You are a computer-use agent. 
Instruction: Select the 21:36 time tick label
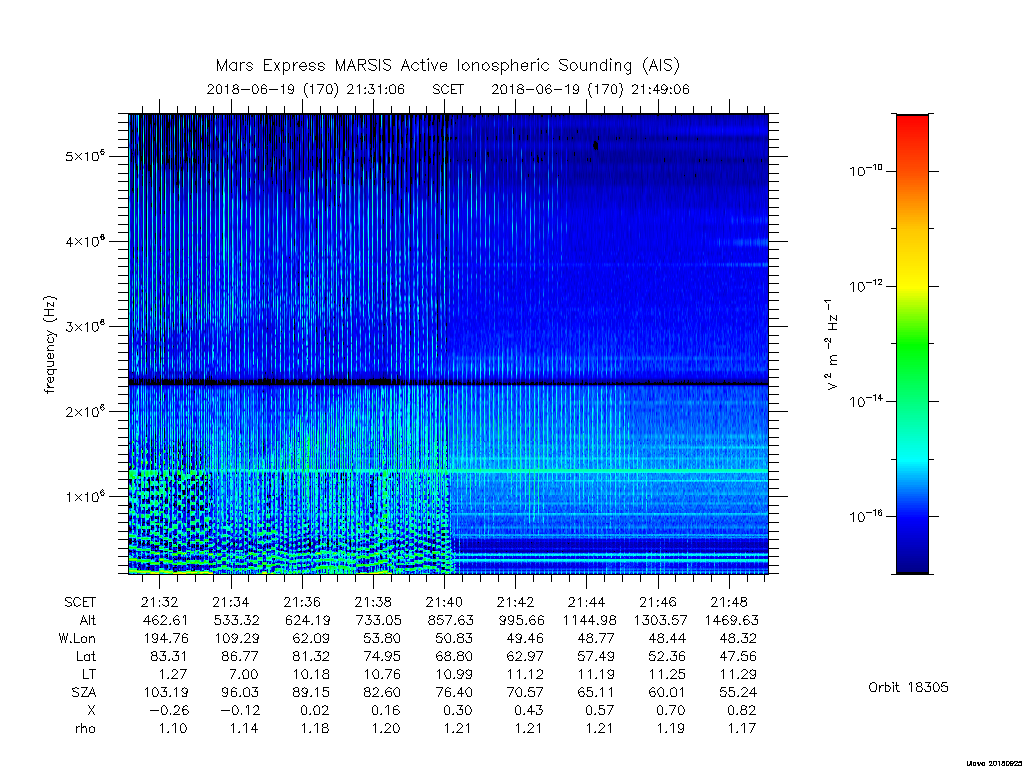coord(302,602)
